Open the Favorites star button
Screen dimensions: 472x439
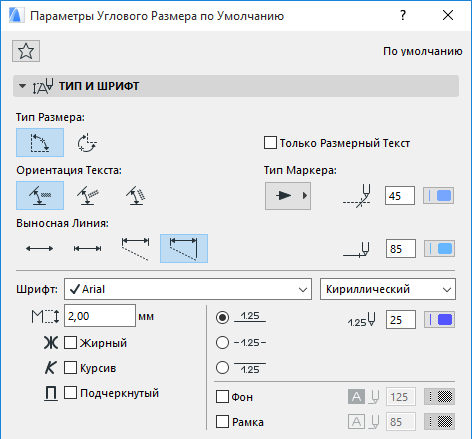point(26,51)
